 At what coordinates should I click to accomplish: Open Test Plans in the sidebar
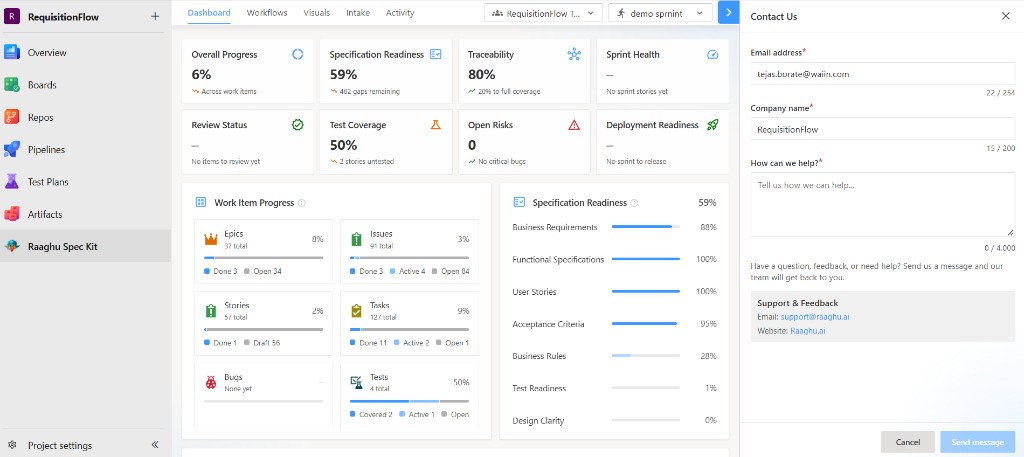point(86,182)
